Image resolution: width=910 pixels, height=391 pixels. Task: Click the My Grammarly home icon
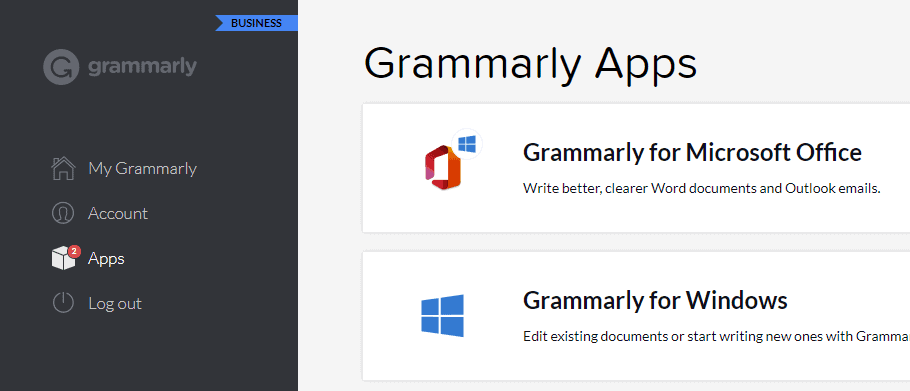[x=63, y=168]
